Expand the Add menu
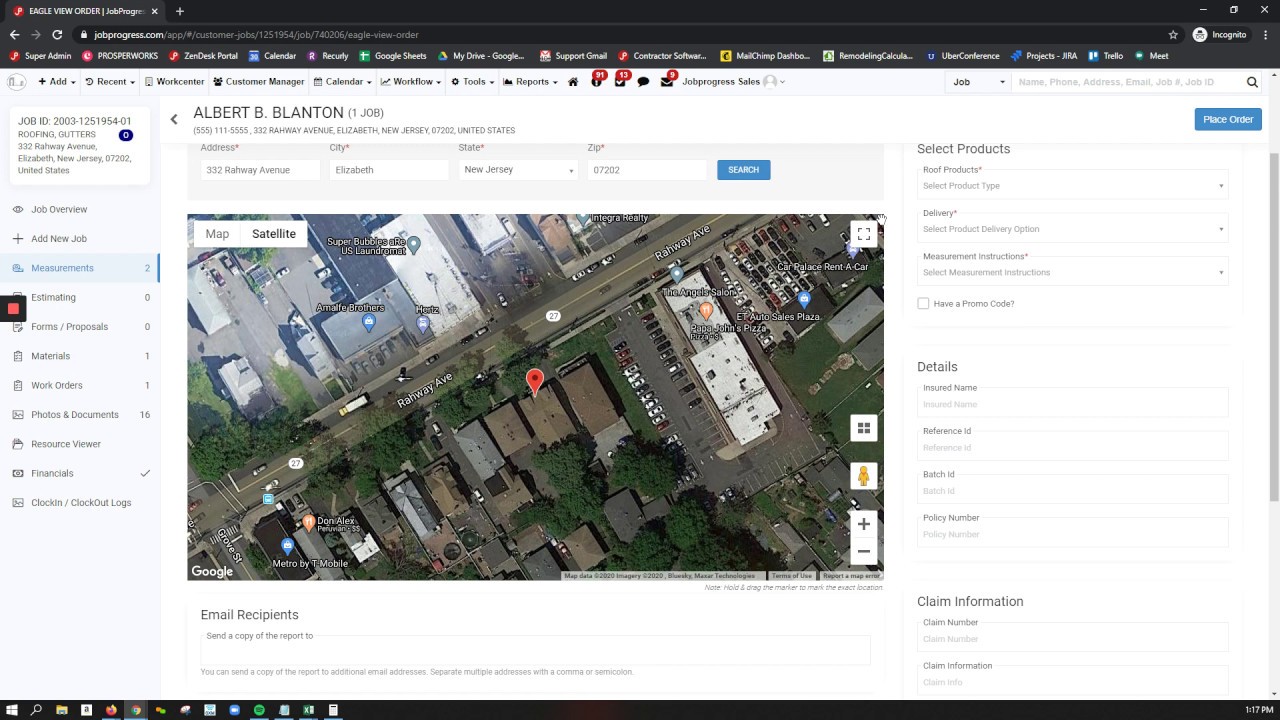 [56, 82]
